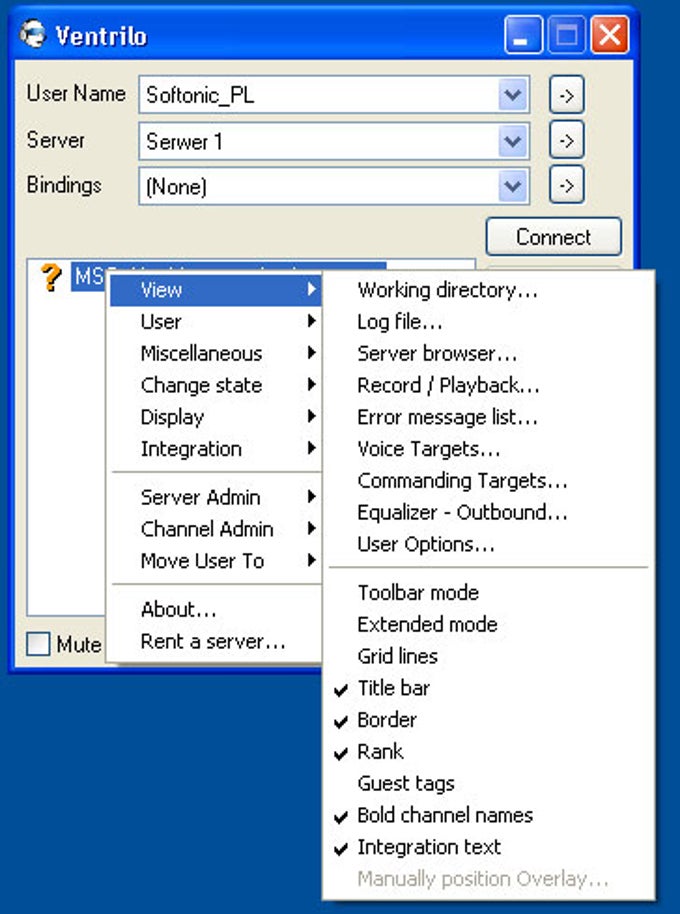
Task: Open the Display submenu
Action: point(216,417)
